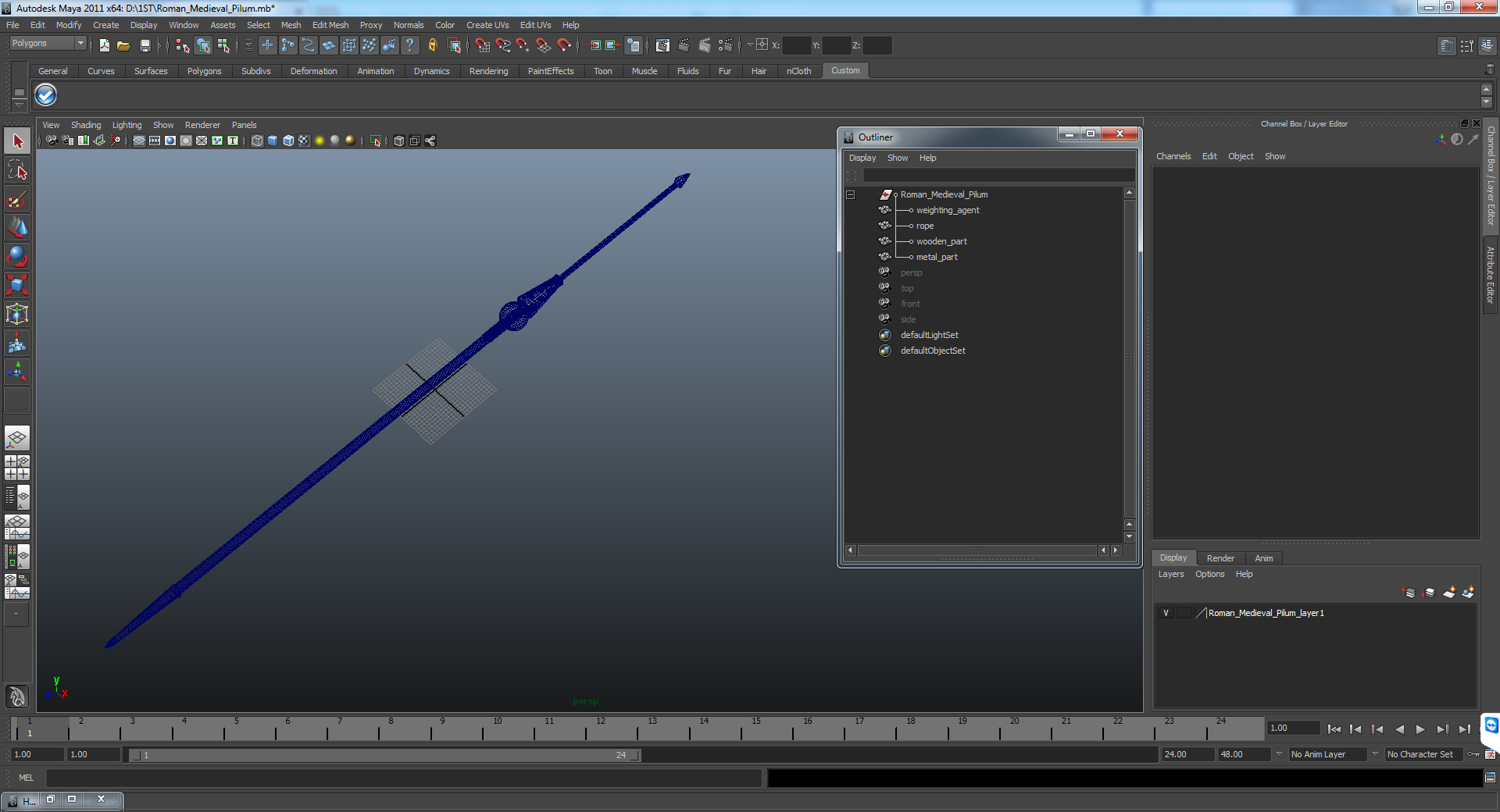The width and height of the screenshot is (1500, 812).
Task: Activate the Lasso select tool
Action: [17, 170]
